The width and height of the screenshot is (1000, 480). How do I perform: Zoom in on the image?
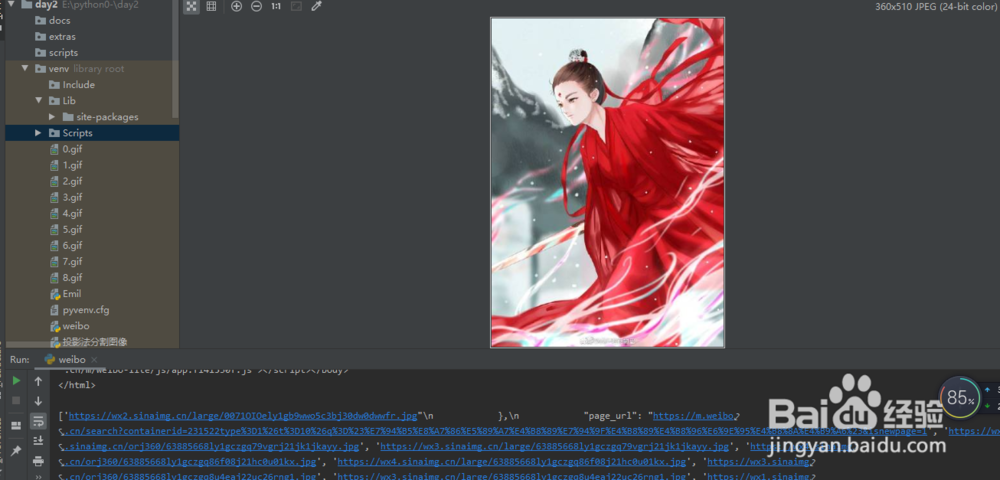coord(237,6)
